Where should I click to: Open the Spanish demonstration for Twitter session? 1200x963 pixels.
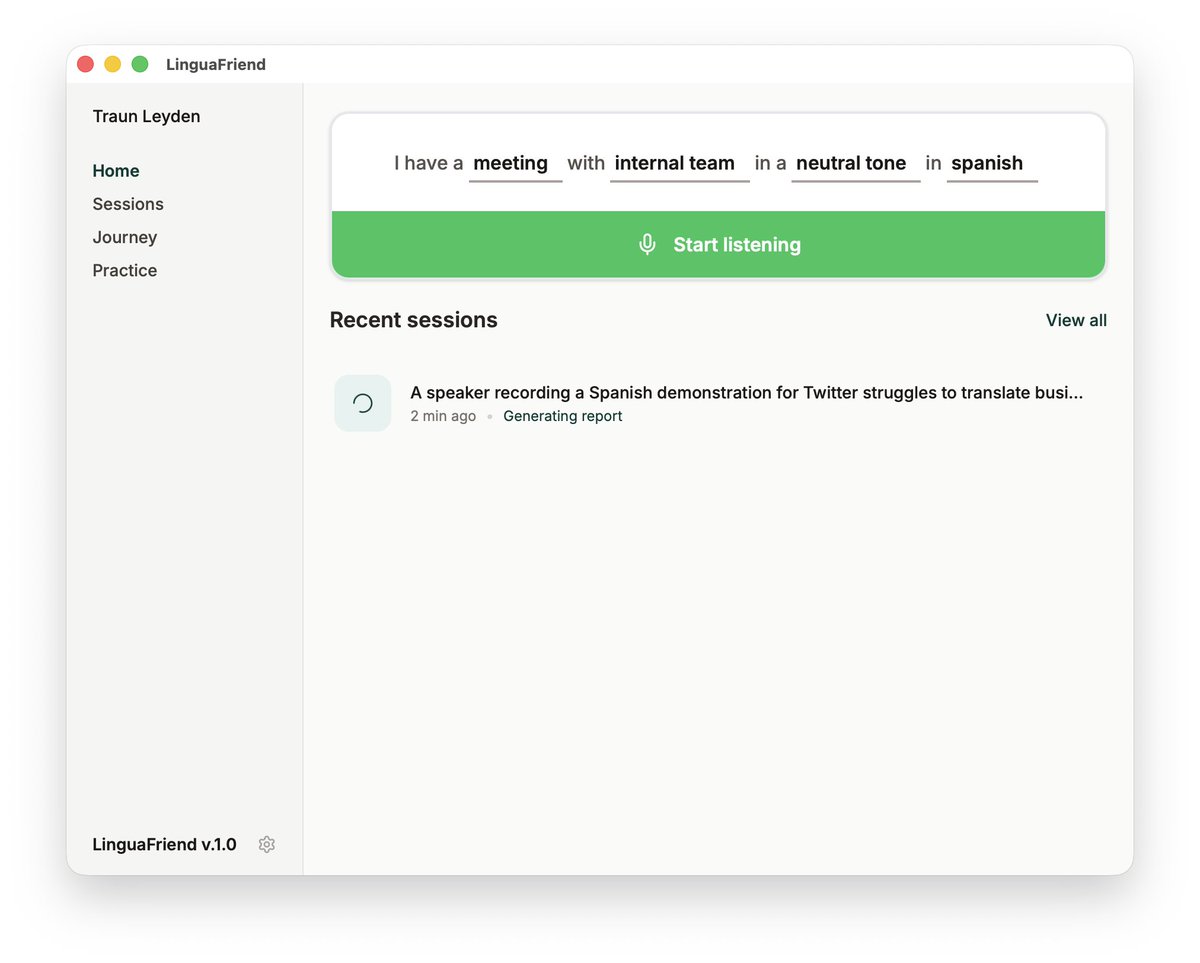coord(718,403)
